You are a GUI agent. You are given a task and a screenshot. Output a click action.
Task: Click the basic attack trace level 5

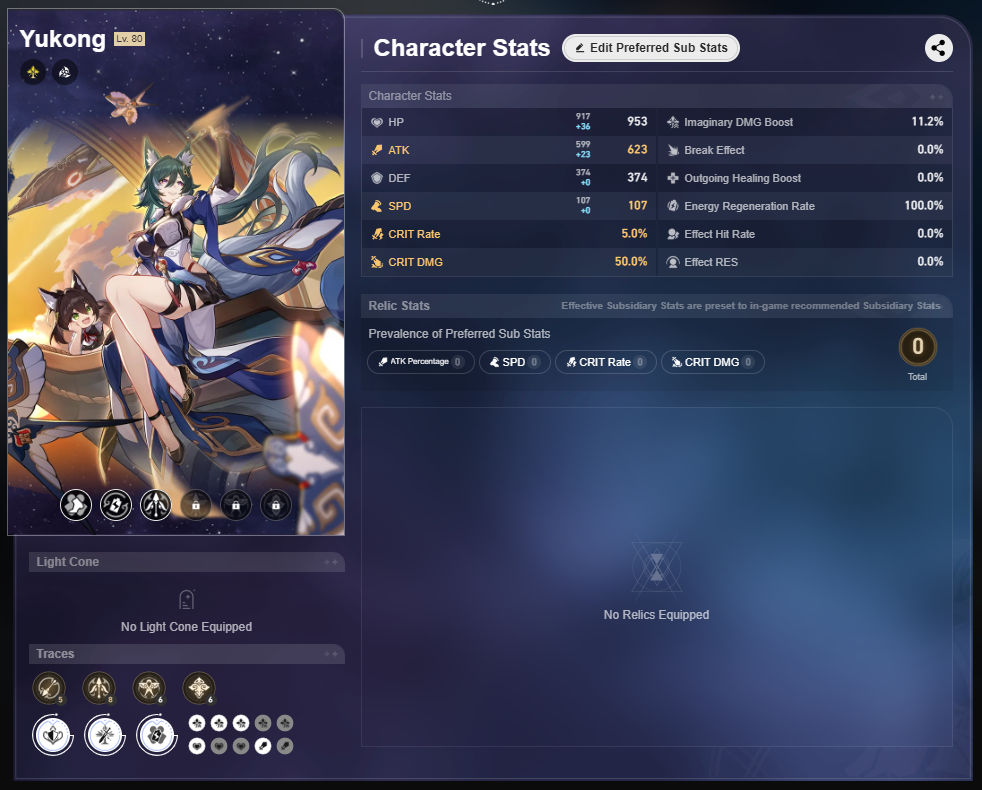[x=49, y=687]
